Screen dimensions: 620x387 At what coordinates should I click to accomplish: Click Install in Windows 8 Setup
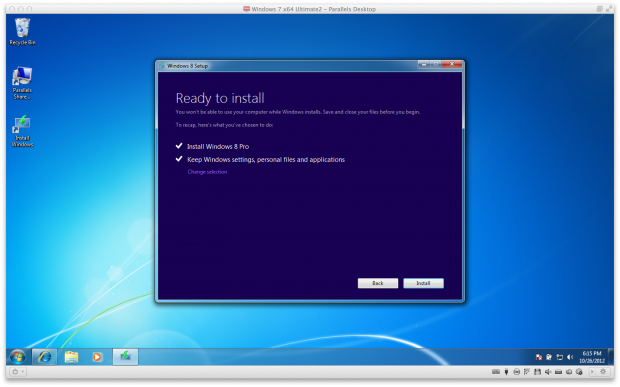[x=423, y=283]
